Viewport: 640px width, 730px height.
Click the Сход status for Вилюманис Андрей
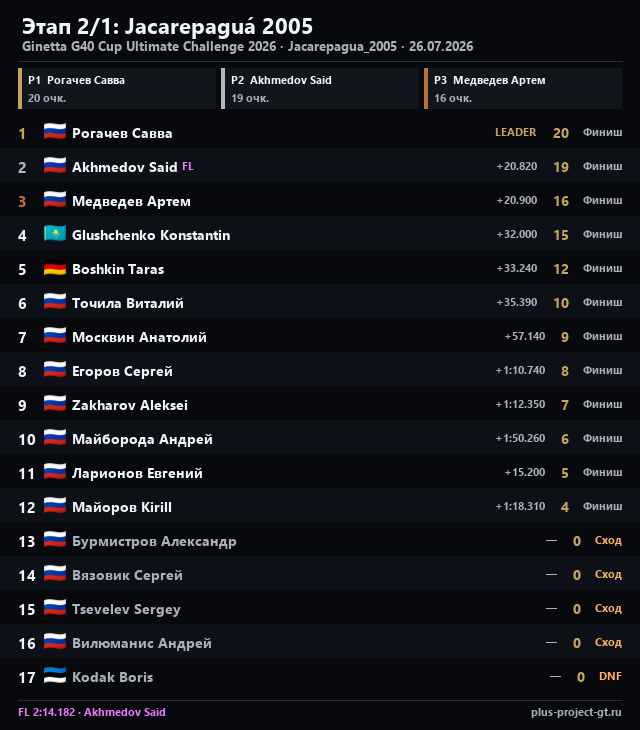pyautogui.click(x=608, y=642)
